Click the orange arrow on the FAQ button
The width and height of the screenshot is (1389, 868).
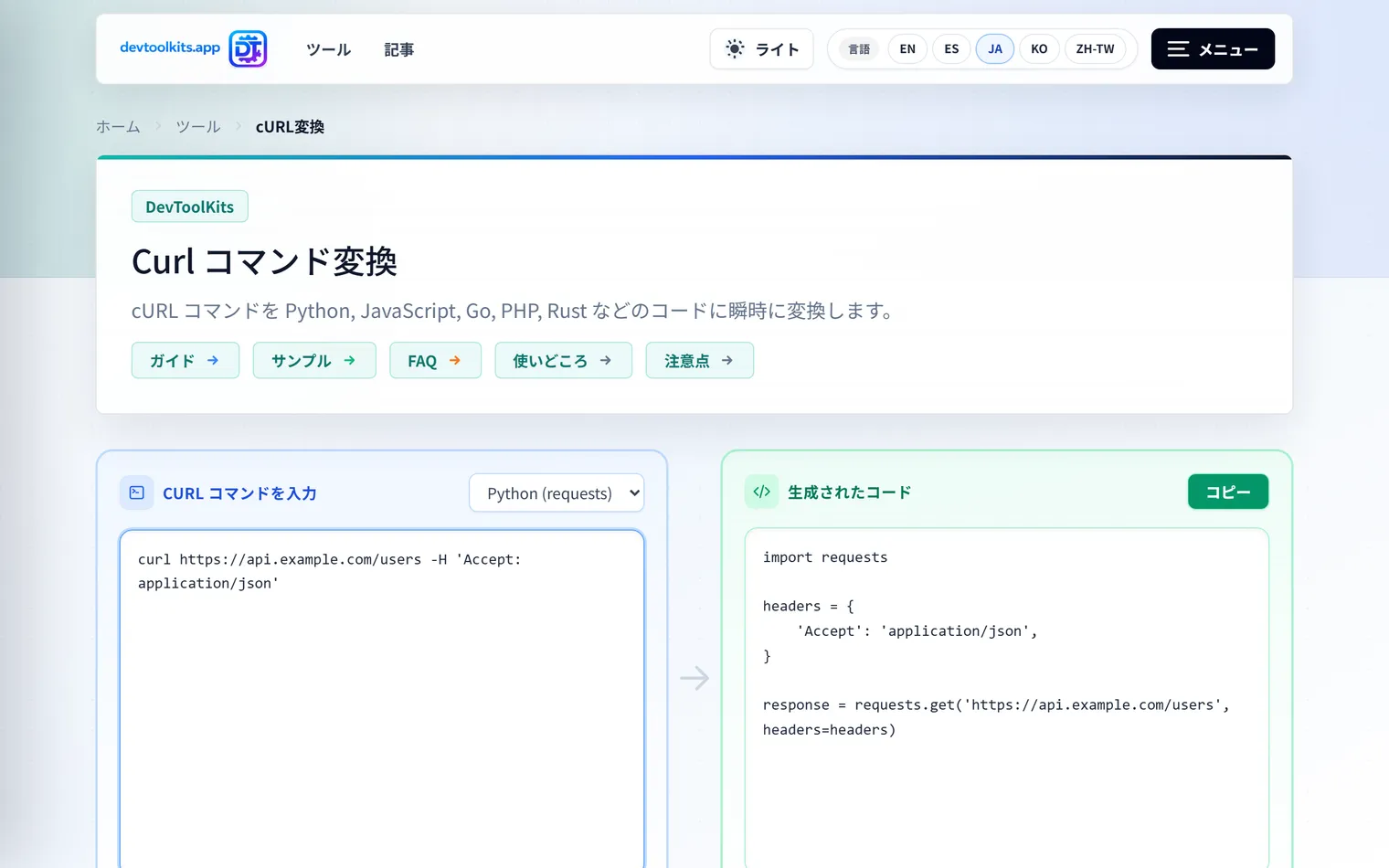pyautogui.click(x=454, y=361)
